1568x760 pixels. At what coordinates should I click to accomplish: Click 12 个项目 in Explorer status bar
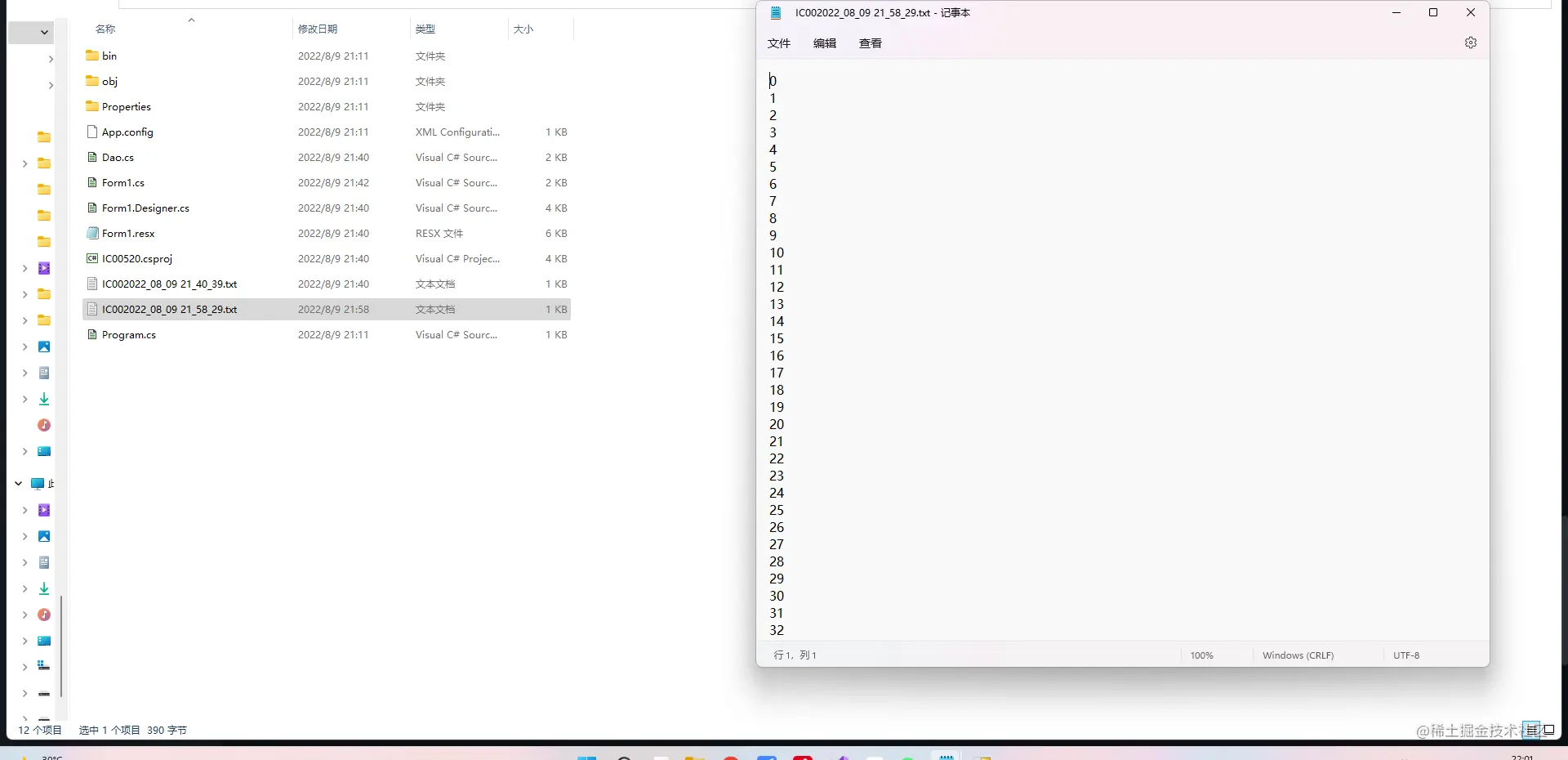(40, 731)
